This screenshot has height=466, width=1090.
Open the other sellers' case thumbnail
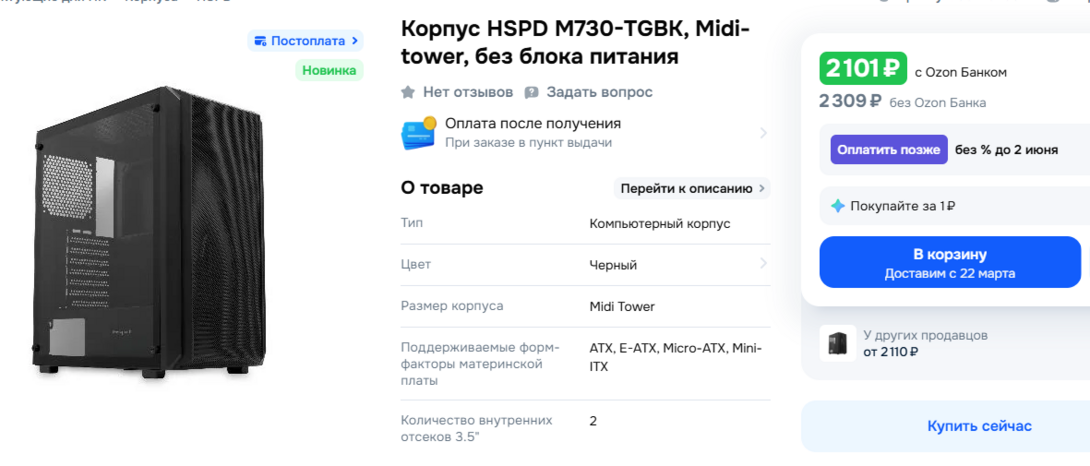(837, 343)
